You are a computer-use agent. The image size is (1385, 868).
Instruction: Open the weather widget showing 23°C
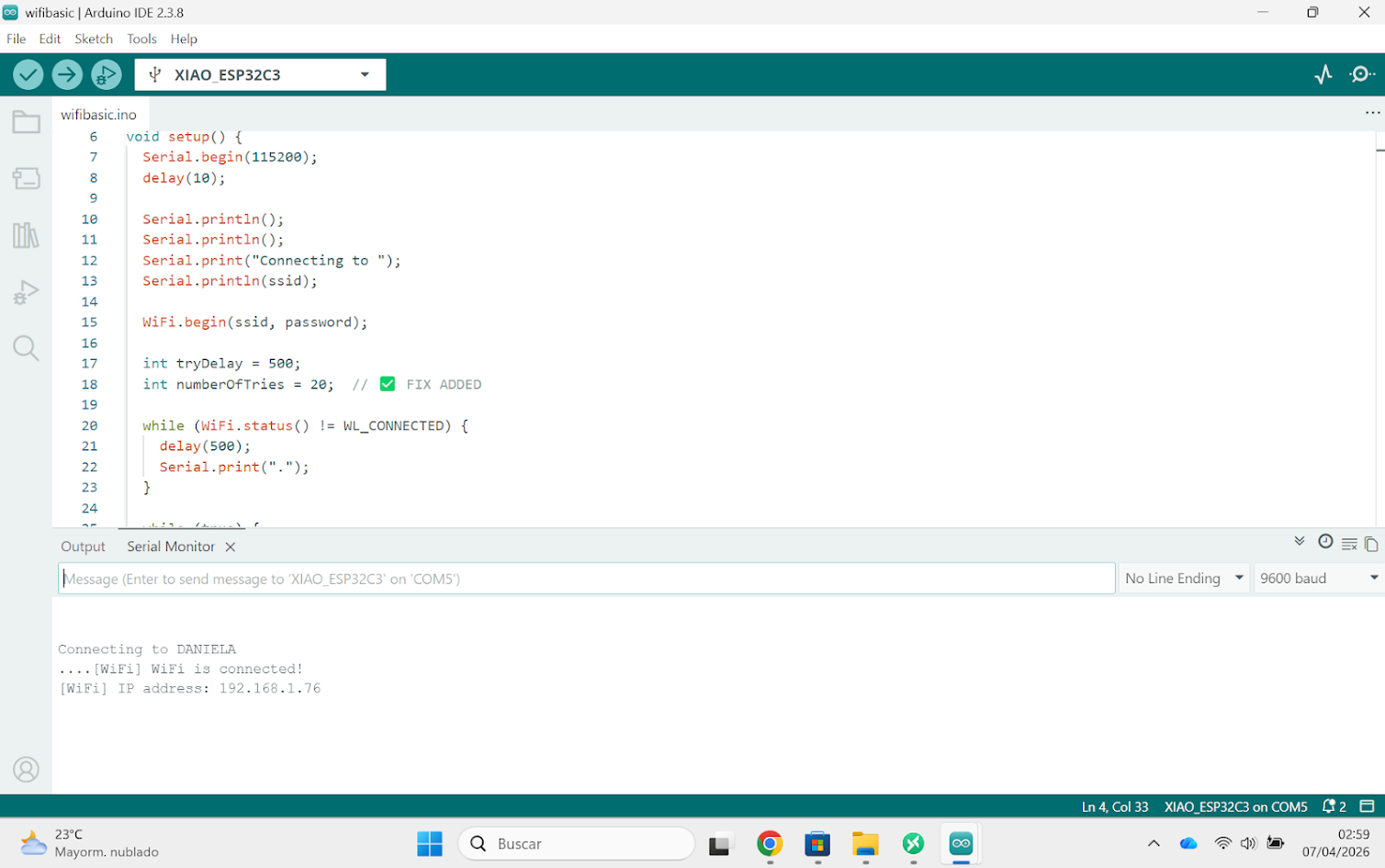[x=89, y=843]
